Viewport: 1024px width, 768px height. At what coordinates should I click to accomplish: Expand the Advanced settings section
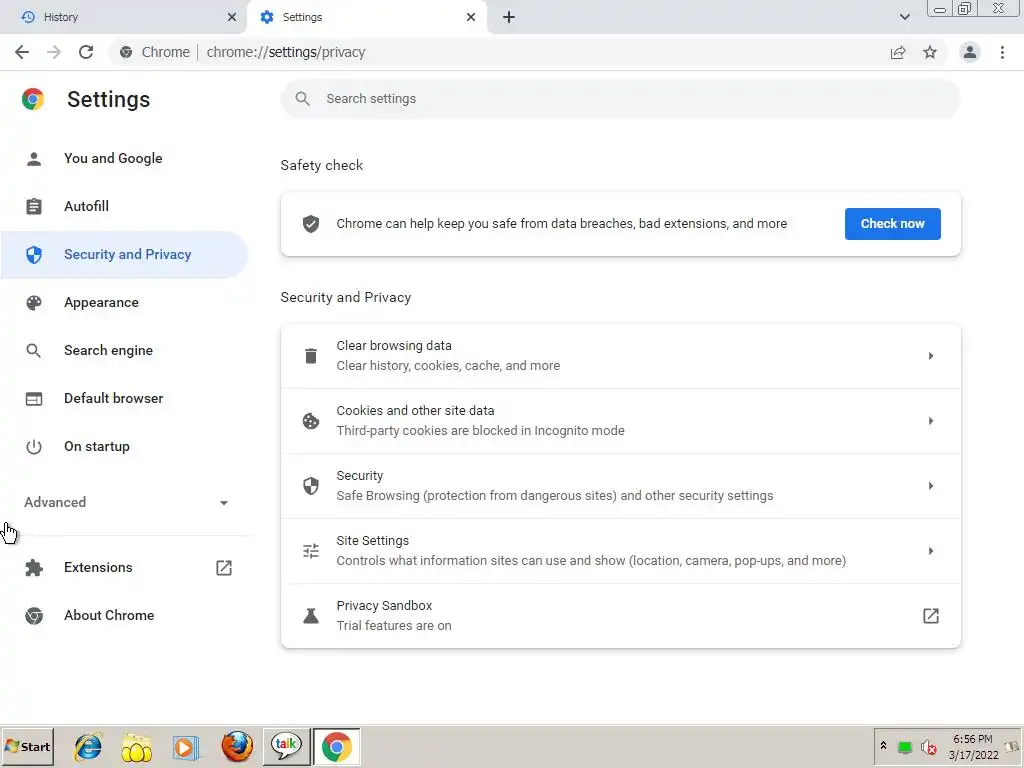point(127,502)
